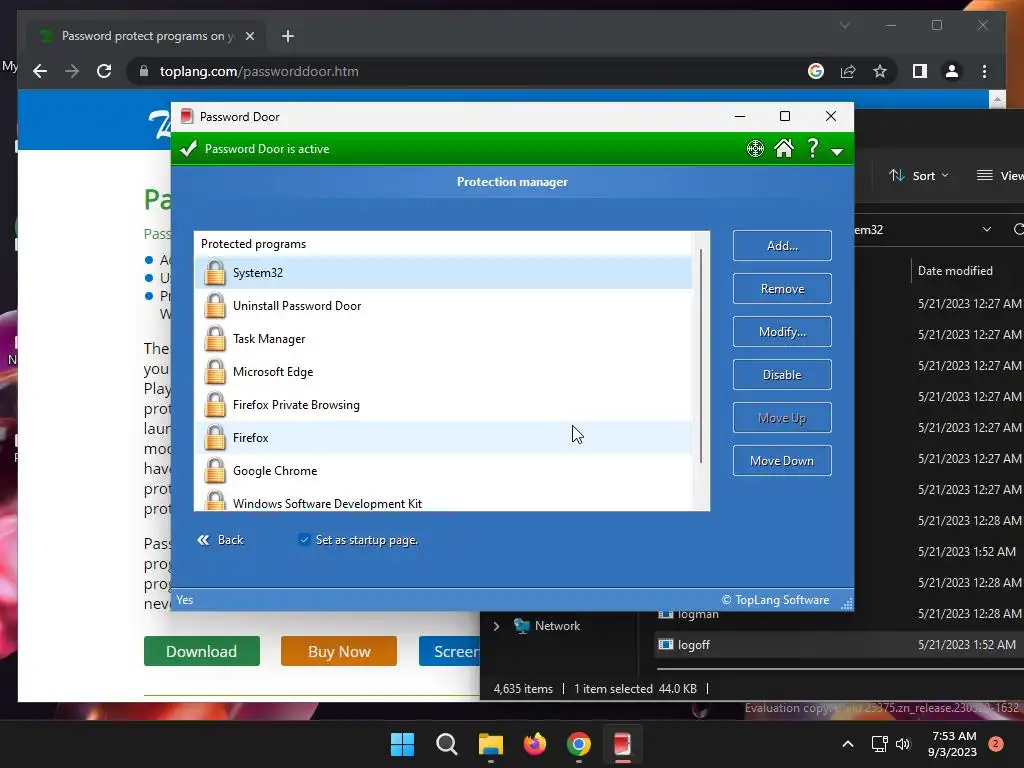Open the dropdown arrow beside help icon
This screenshot has height=768, width=1024.
point(837,152)
